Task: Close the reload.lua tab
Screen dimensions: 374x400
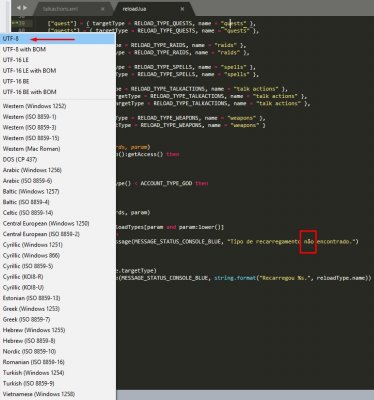Action: [182, 9]
